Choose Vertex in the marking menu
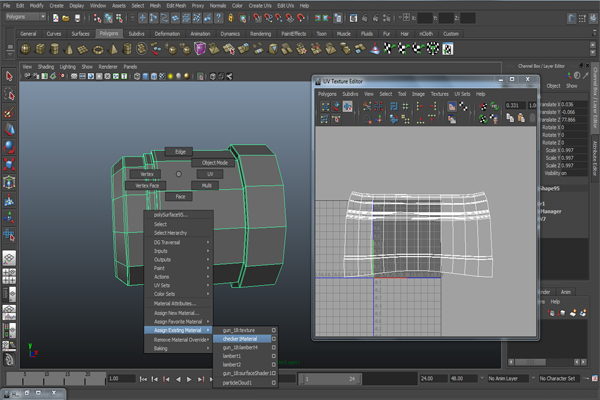Image resolution: width=600 pixels, height=400 pixels. click(147, 174)
